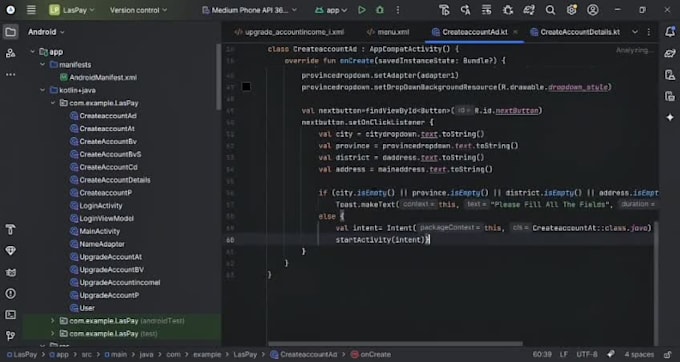Screen dimensions: 680x362
Task: Select LoginActivity in project tree
Action: tap(96, 205)
